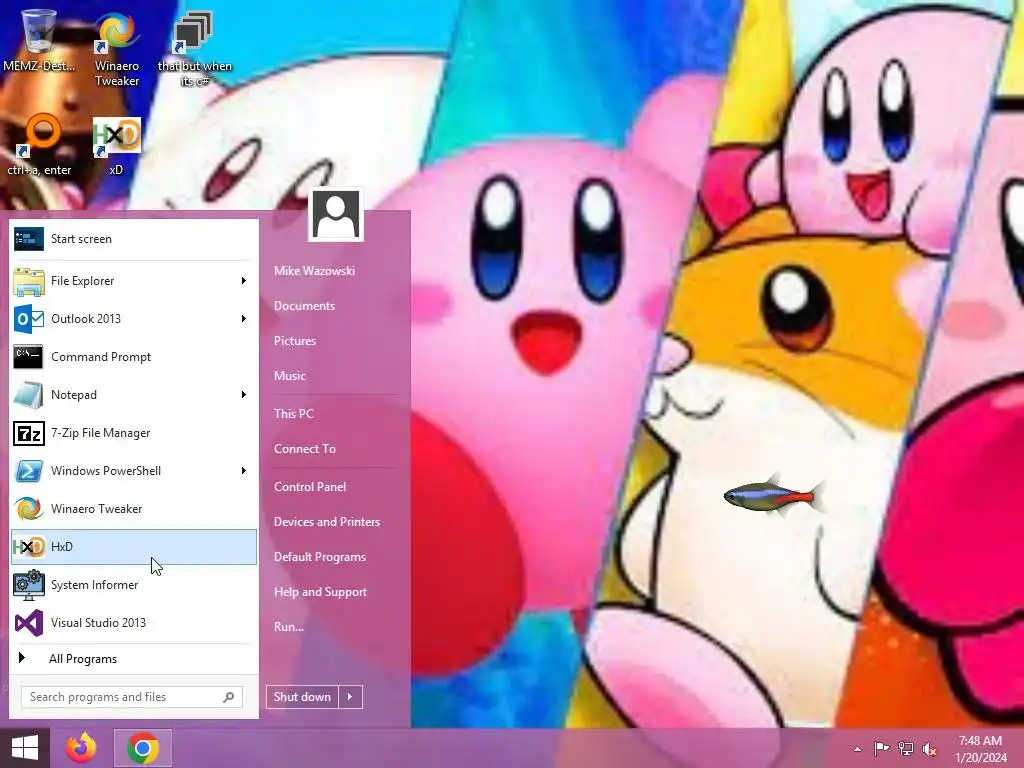Click the Outlook 2013 icon

(x=29, y=319)
